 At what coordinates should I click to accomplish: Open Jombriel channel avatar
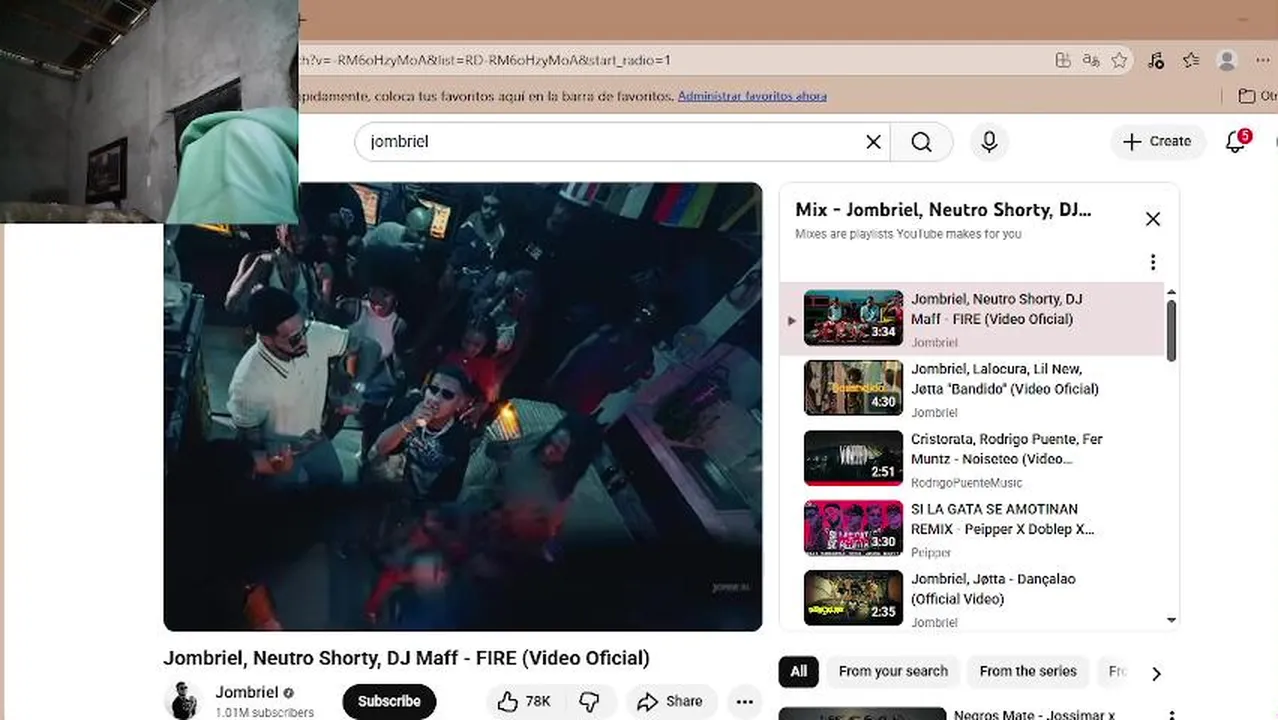[183, 700]
